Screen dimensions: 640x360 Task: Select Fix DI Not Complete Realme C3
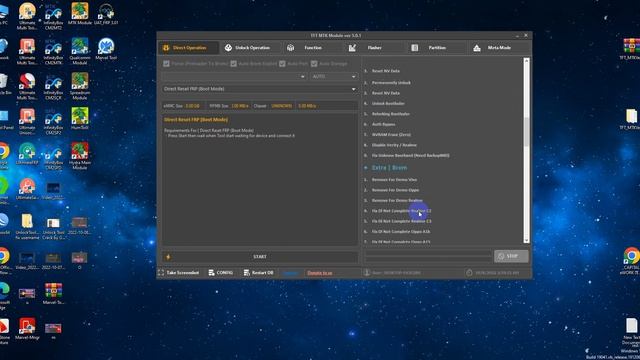pos(401,221)
